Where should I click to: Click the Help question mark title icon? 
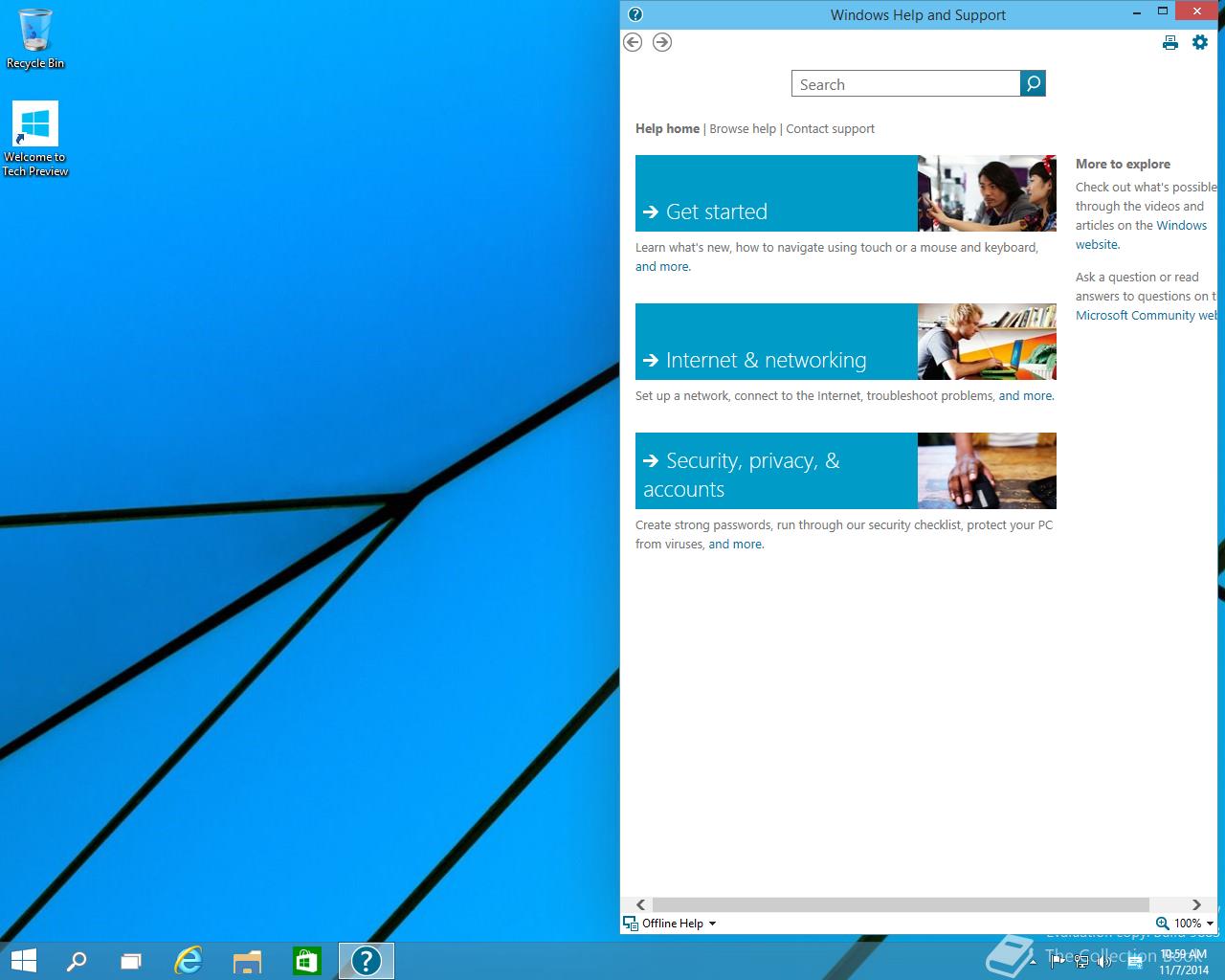[635, 14]
